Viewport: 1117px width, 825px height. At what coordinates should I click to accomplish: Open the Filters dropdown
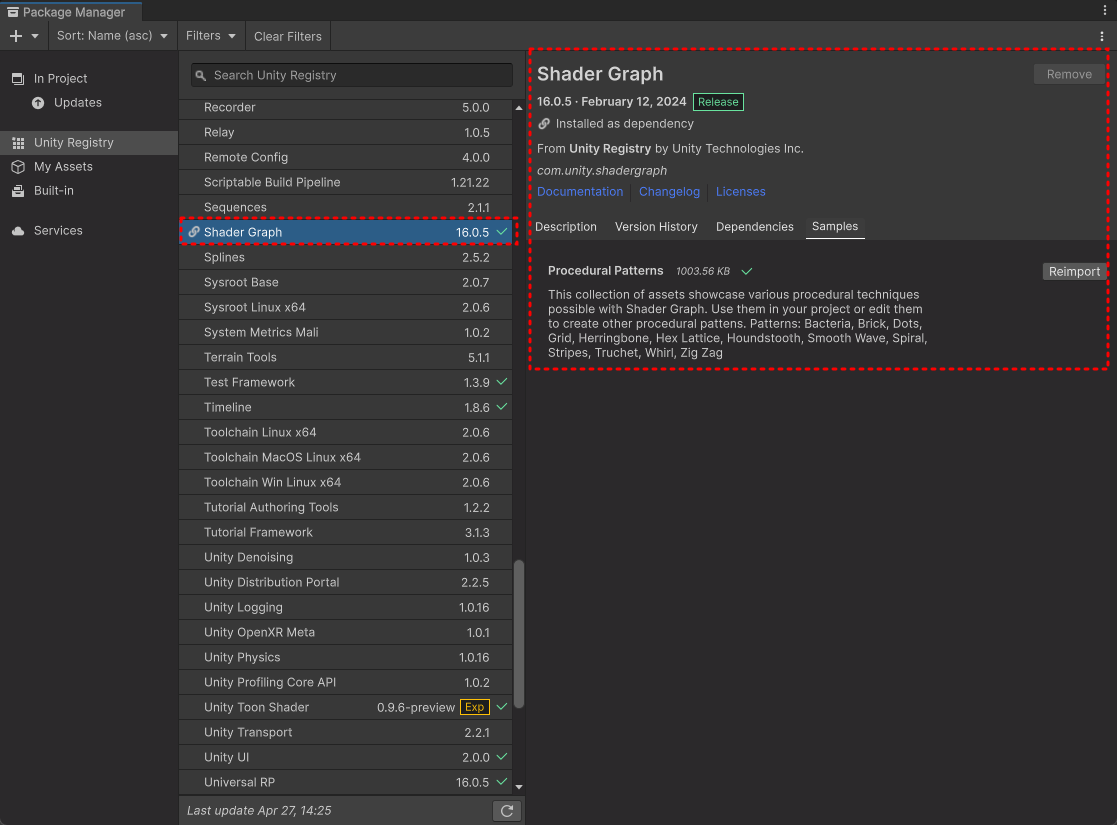coord(211,36)
